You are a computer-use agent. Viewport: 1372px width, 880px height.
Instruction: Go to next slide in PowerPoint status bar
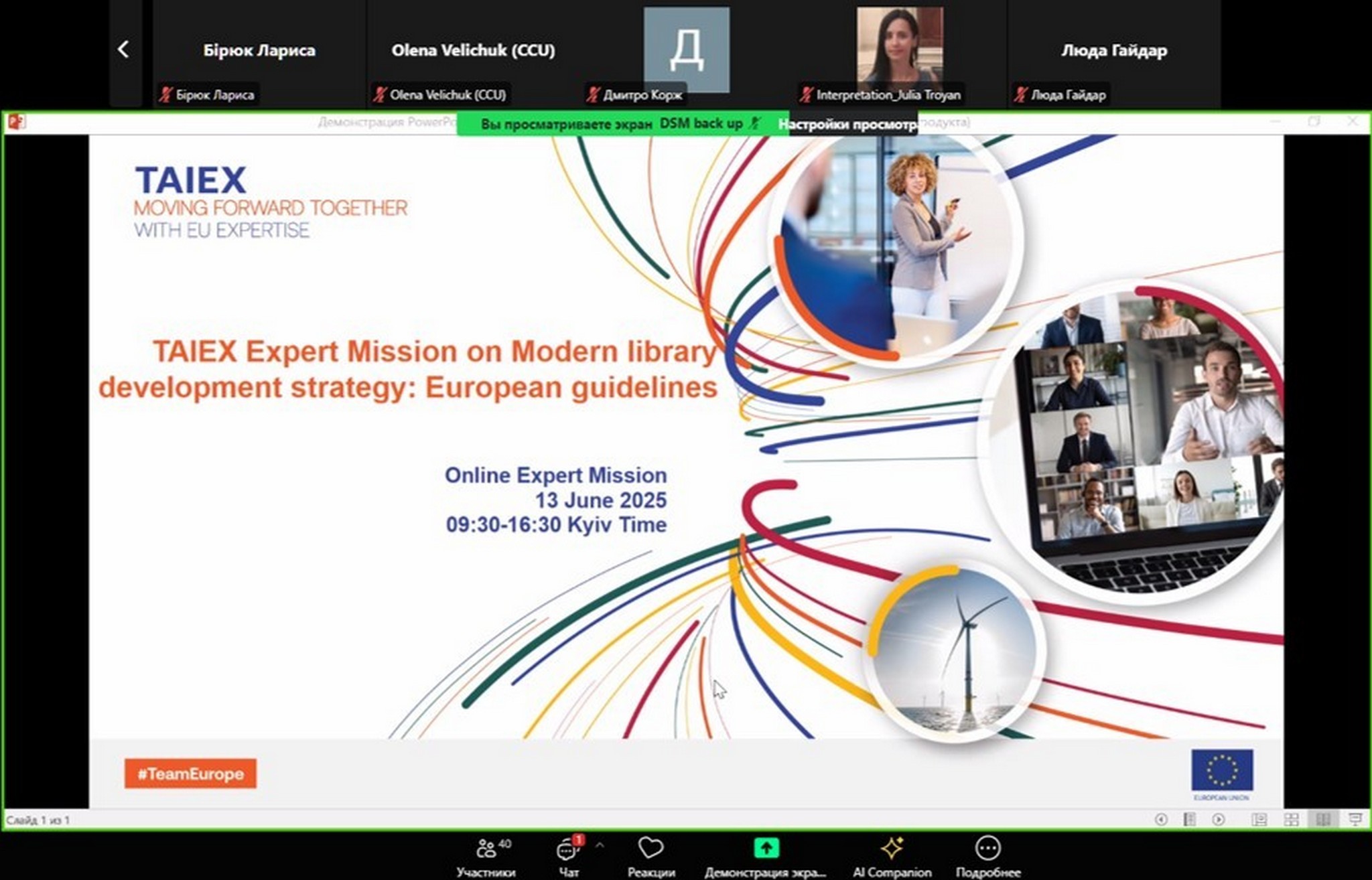coord(1219,820)
